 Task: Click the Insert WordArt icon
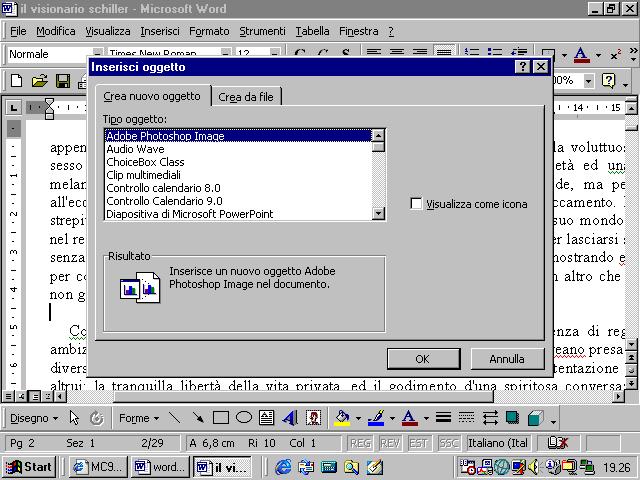point(290,418)
